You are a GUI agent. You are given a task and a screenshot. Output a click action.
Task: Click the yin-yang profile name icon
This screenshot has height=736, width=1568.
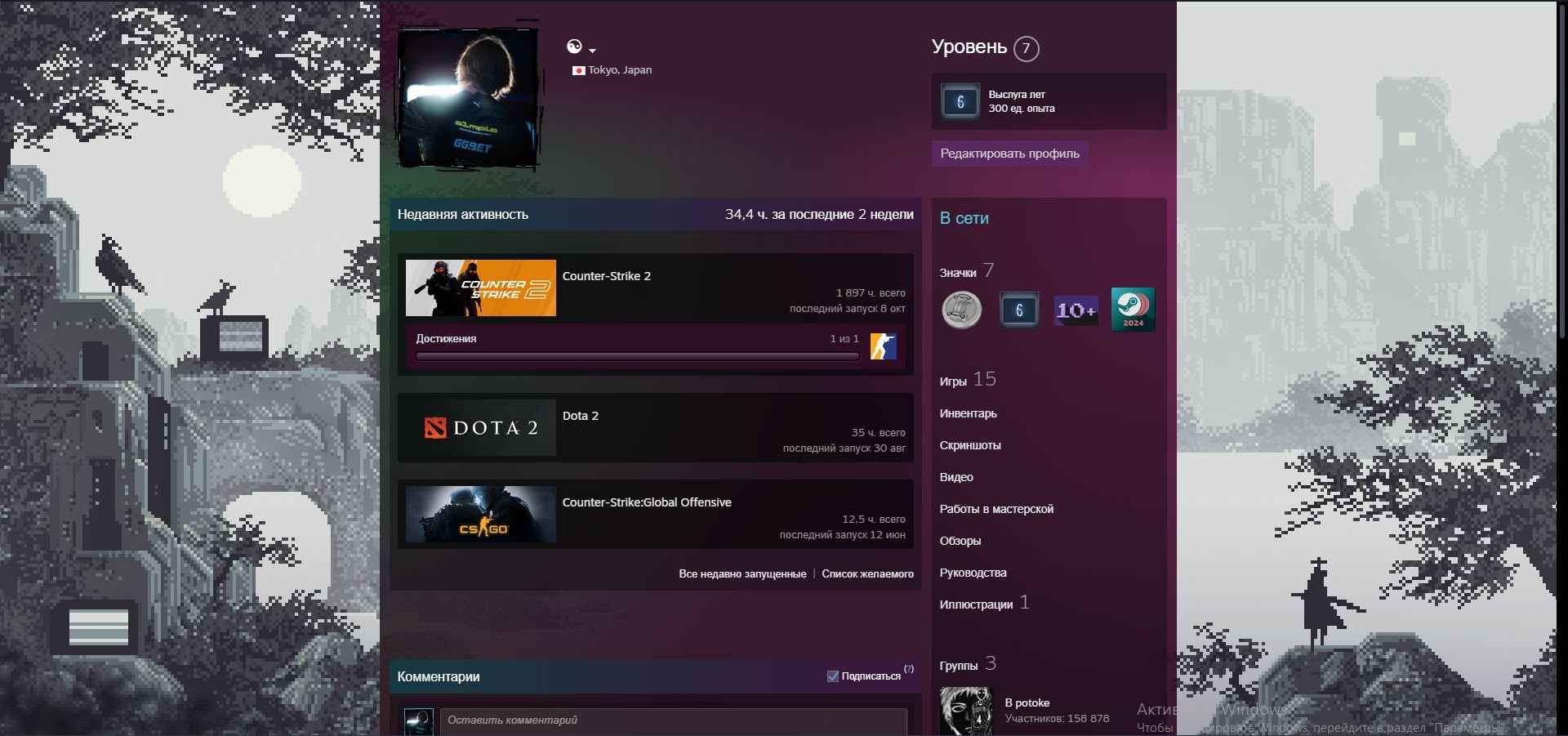coord(574,47)
